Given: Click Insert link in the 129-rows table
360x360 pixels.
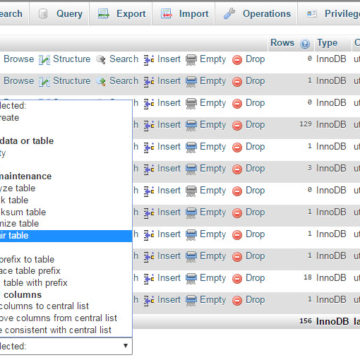Looking at the screenshot, I should [169, 125].
